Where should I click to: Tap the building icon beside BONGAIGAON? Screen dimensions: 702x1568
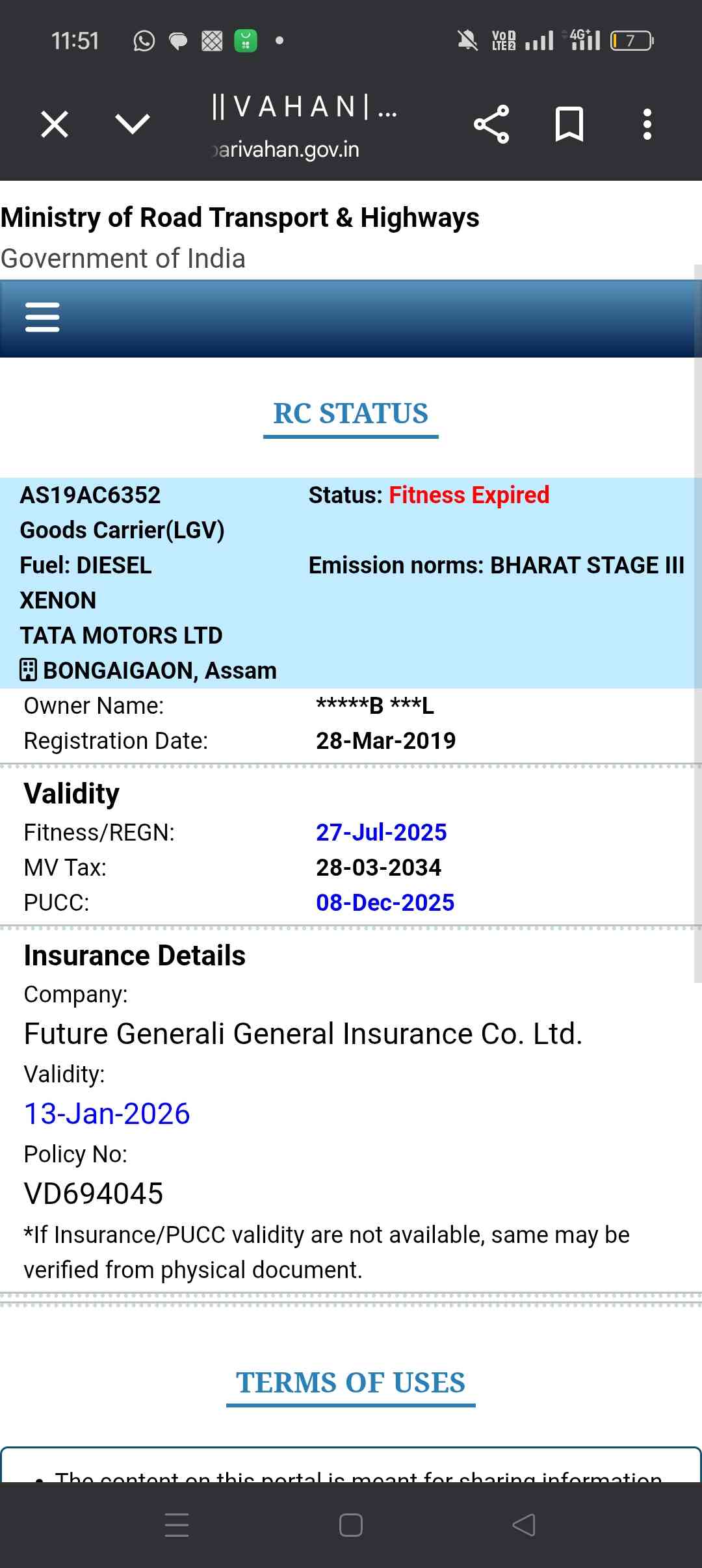[29, 670]
